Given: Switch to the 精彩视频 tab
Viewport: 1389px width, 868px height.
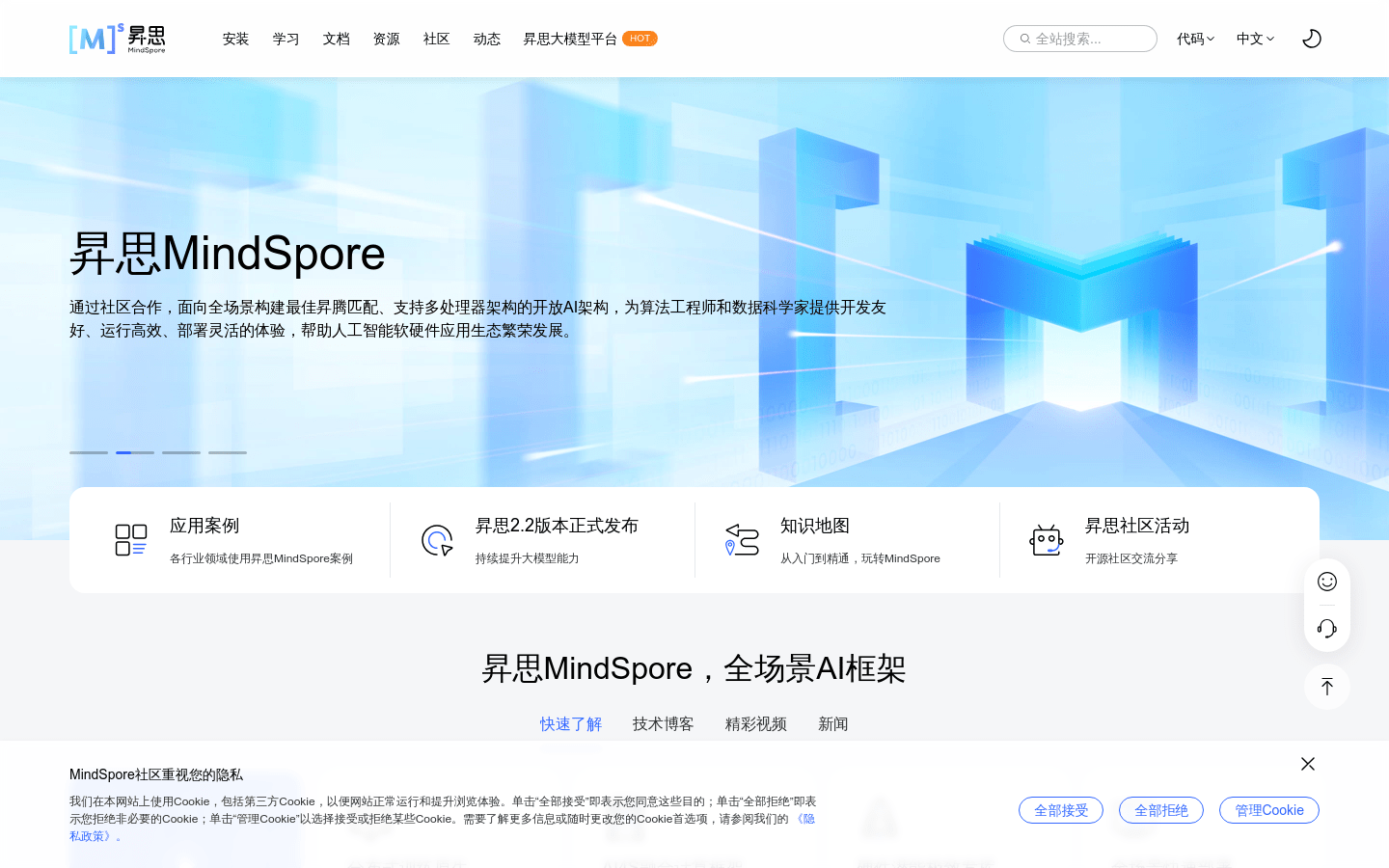Looking at the screenshot, I should (x=755, y=723).
